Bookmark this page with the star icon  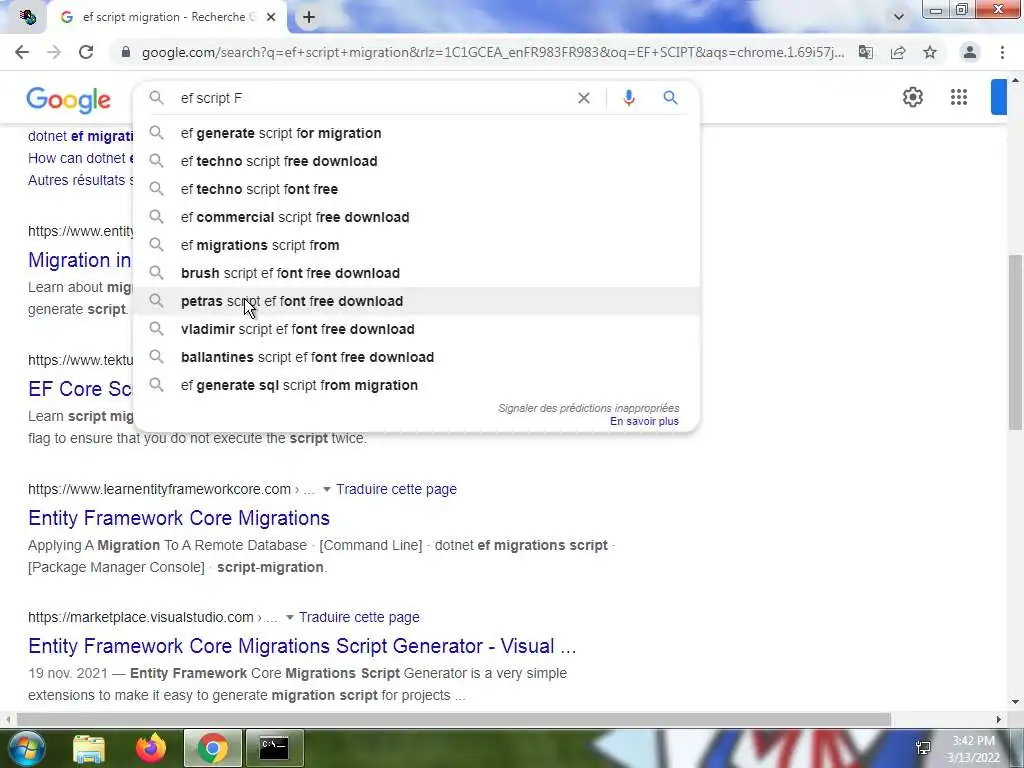coord(930,52)
